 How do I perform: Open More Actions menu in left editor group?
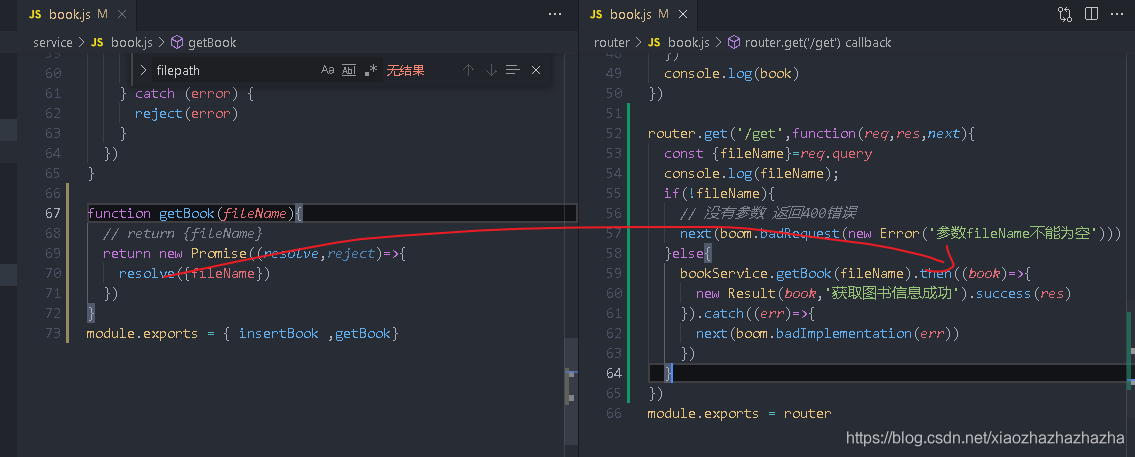[x=555, y=14]
